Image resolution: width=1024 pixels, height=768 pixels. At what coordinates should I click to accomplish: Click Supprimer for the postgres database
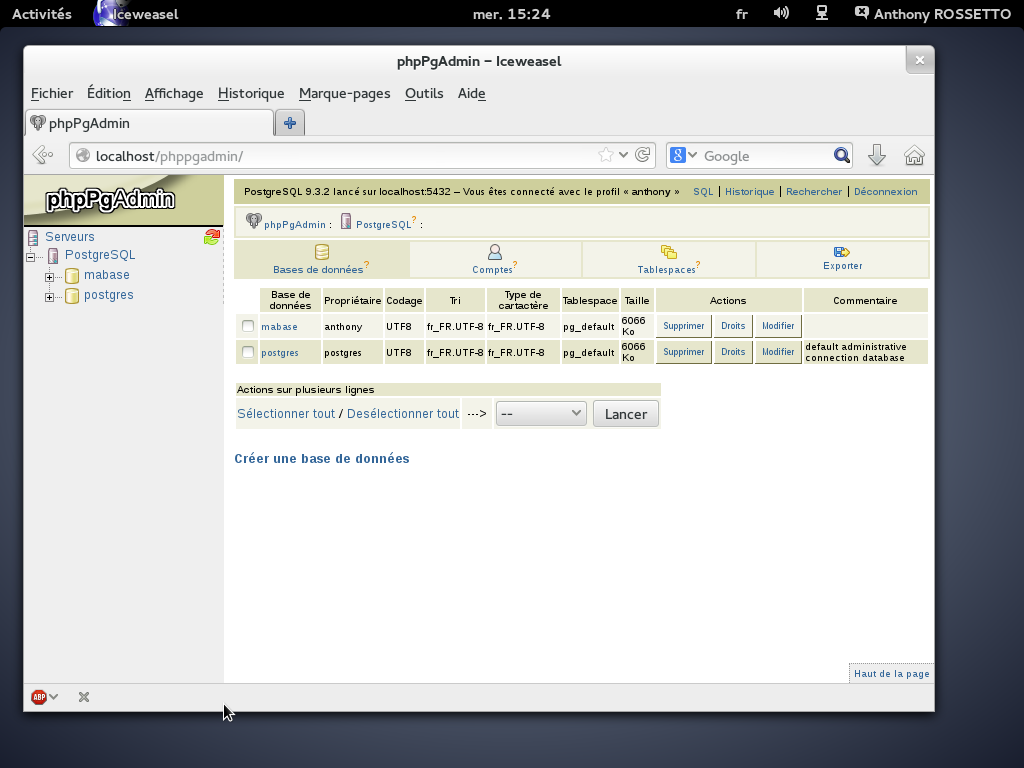pos(684,352)
